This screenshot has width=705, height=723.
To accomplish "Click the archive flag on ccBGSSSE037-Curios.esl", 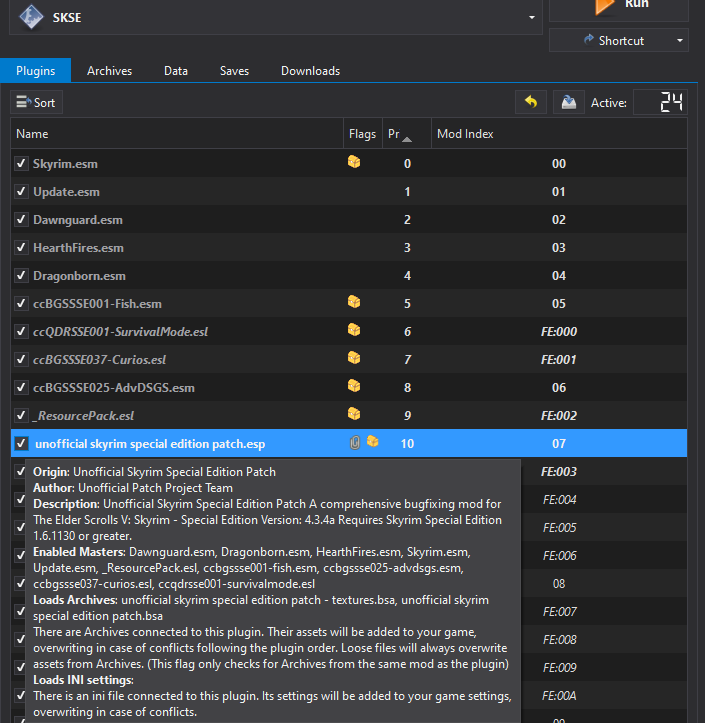I will 354,358.
